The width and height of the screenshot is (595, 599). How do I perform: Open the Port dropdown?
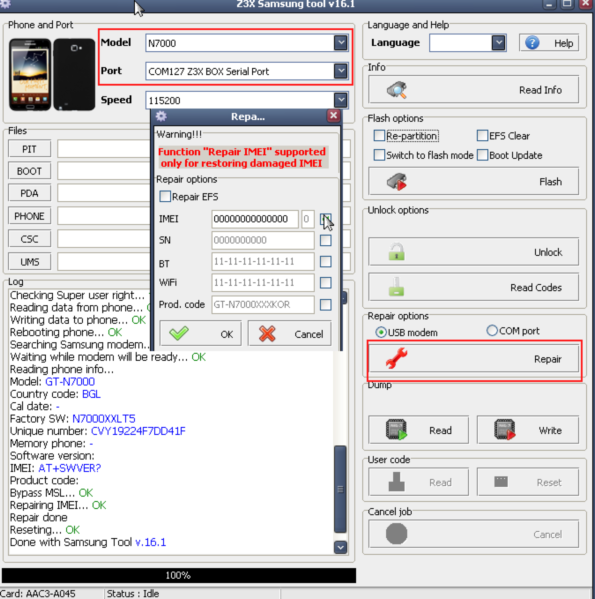coord(340,71)
